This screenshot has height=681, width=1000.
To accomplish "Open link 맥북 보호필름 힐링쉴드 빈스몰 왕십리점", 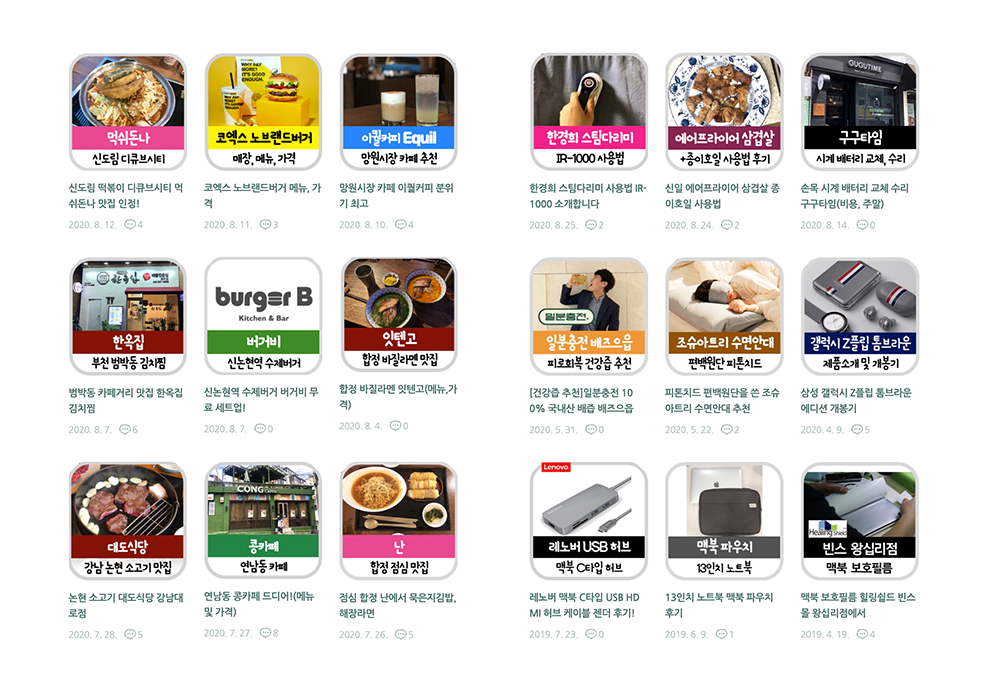I will coord(858,605).
